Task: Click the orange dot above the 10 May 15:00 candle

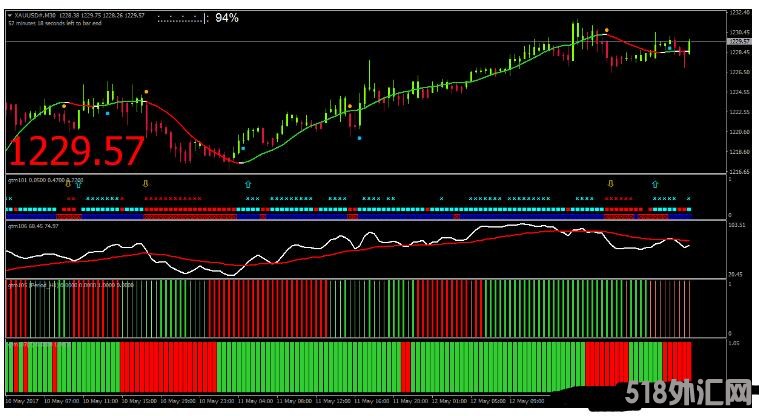Action: click(x=146, y=92)
